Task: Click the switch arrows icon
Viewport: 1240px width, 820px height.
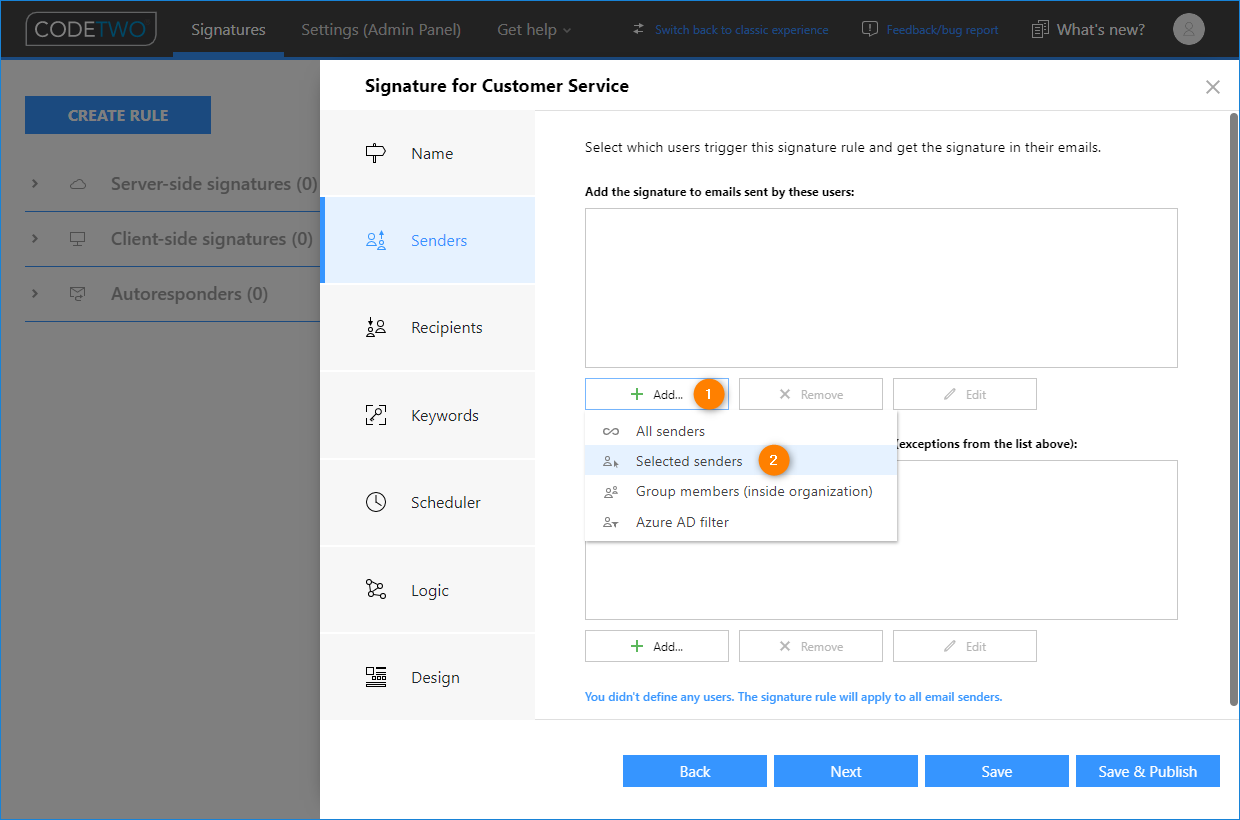Action: (638, 29)
